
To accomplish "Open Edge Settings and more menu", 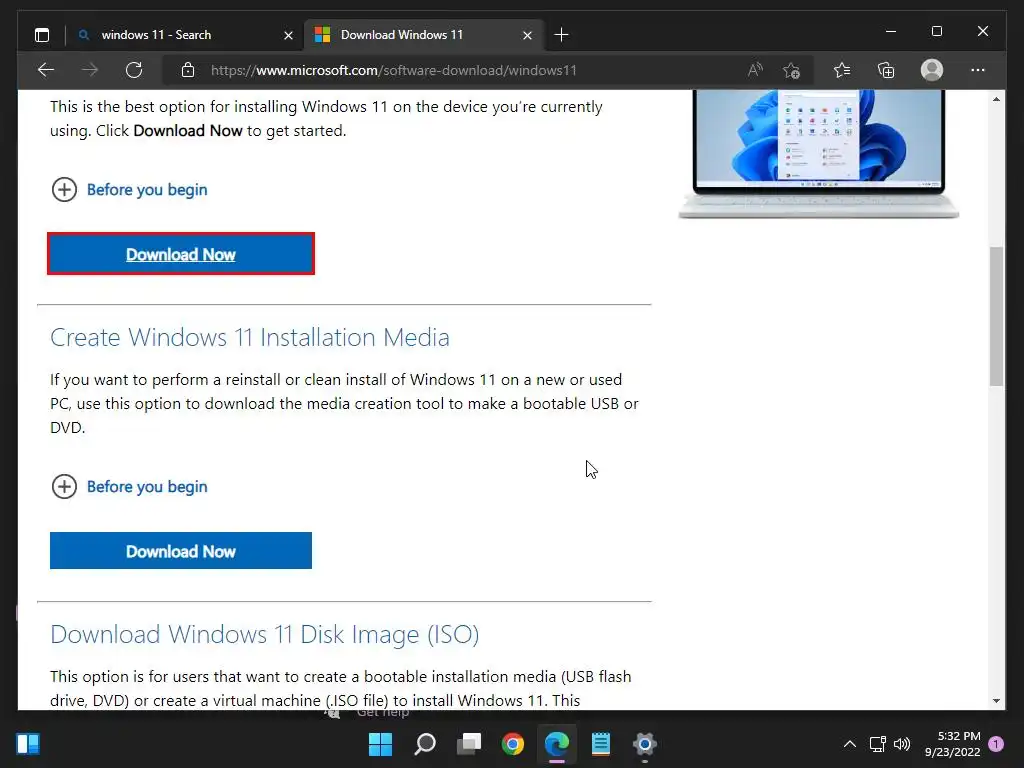I will (x=978, y=70).
